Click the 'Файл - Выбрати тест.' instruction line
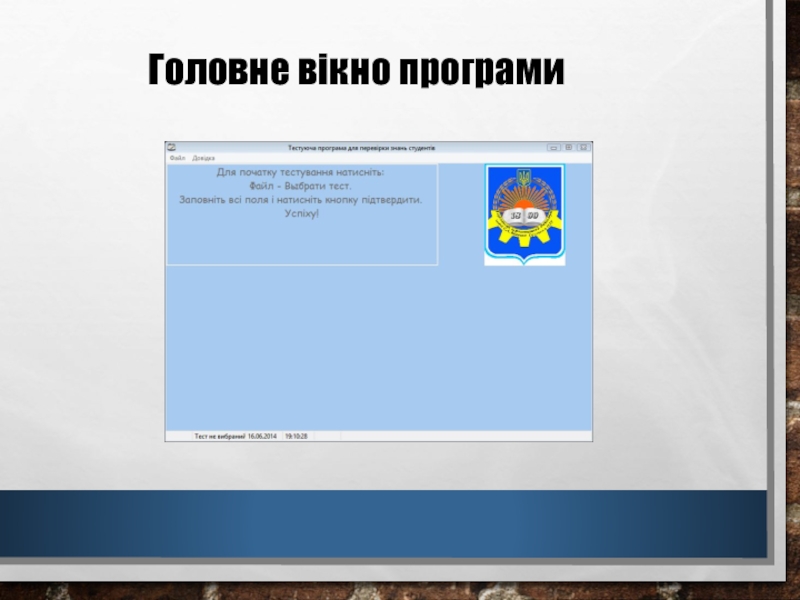This screenshot has width=800, height=600. tap(300, 186)
